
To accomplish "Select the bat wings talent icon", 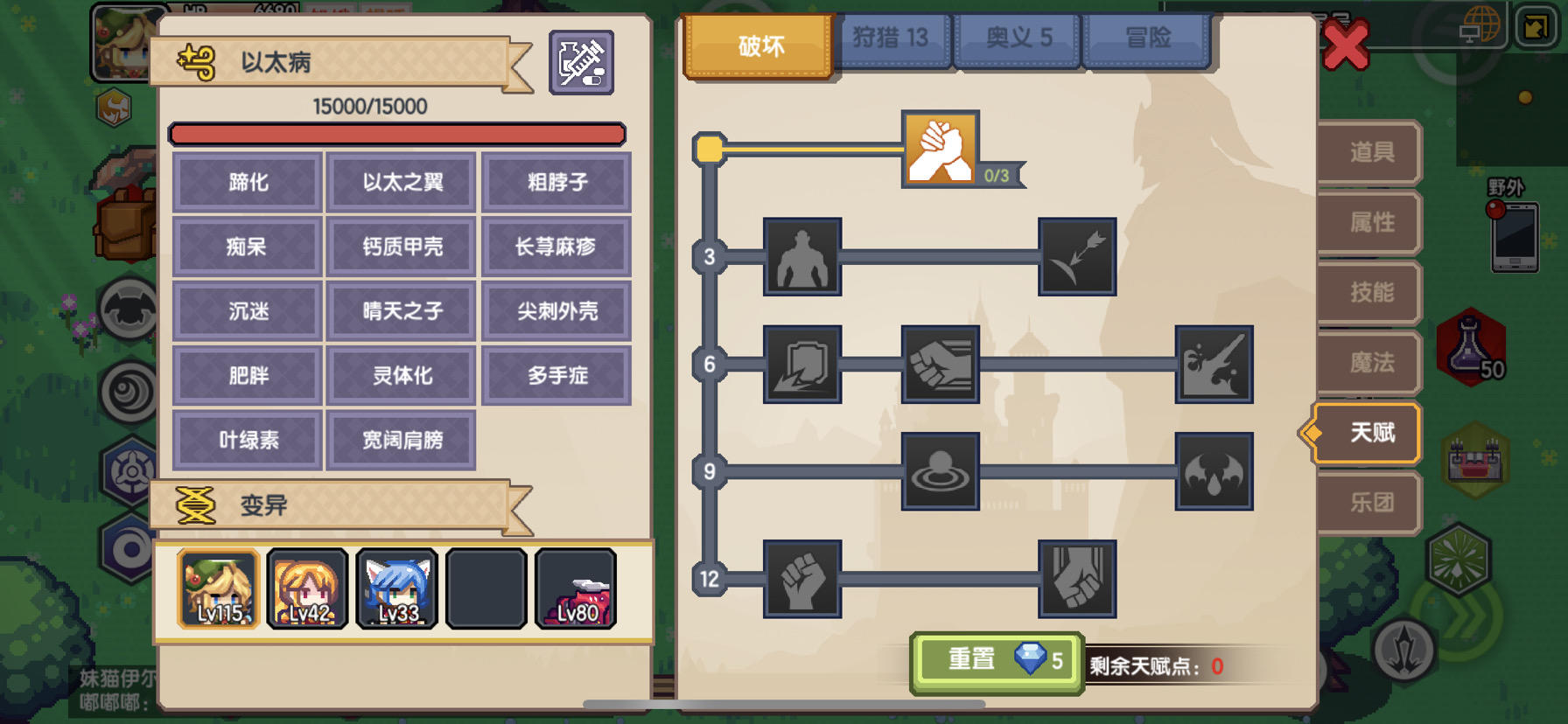I will [x=1214, y=471].
